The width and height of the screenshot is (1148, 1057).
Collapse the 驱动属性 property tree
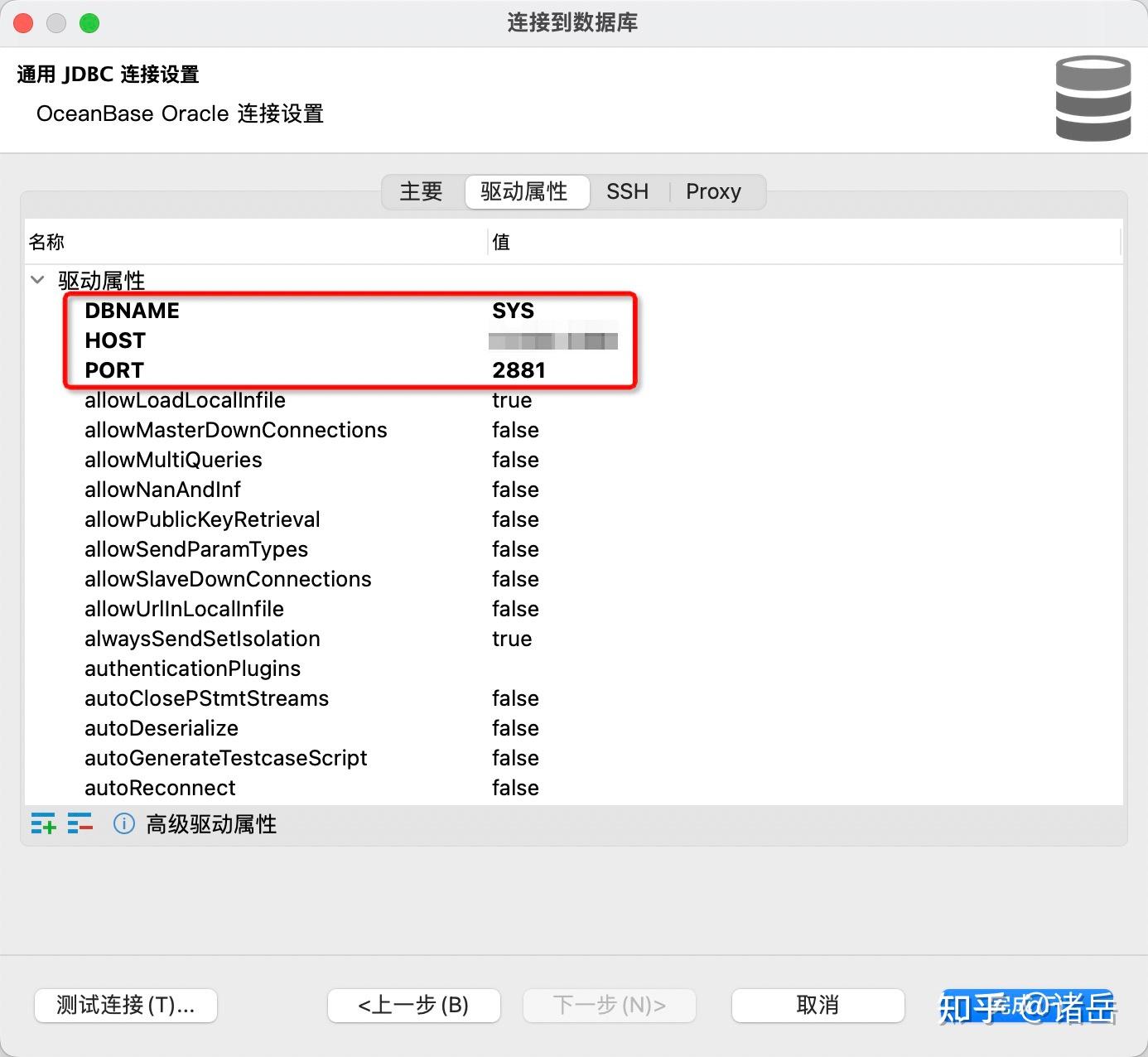tap(36, 279)
